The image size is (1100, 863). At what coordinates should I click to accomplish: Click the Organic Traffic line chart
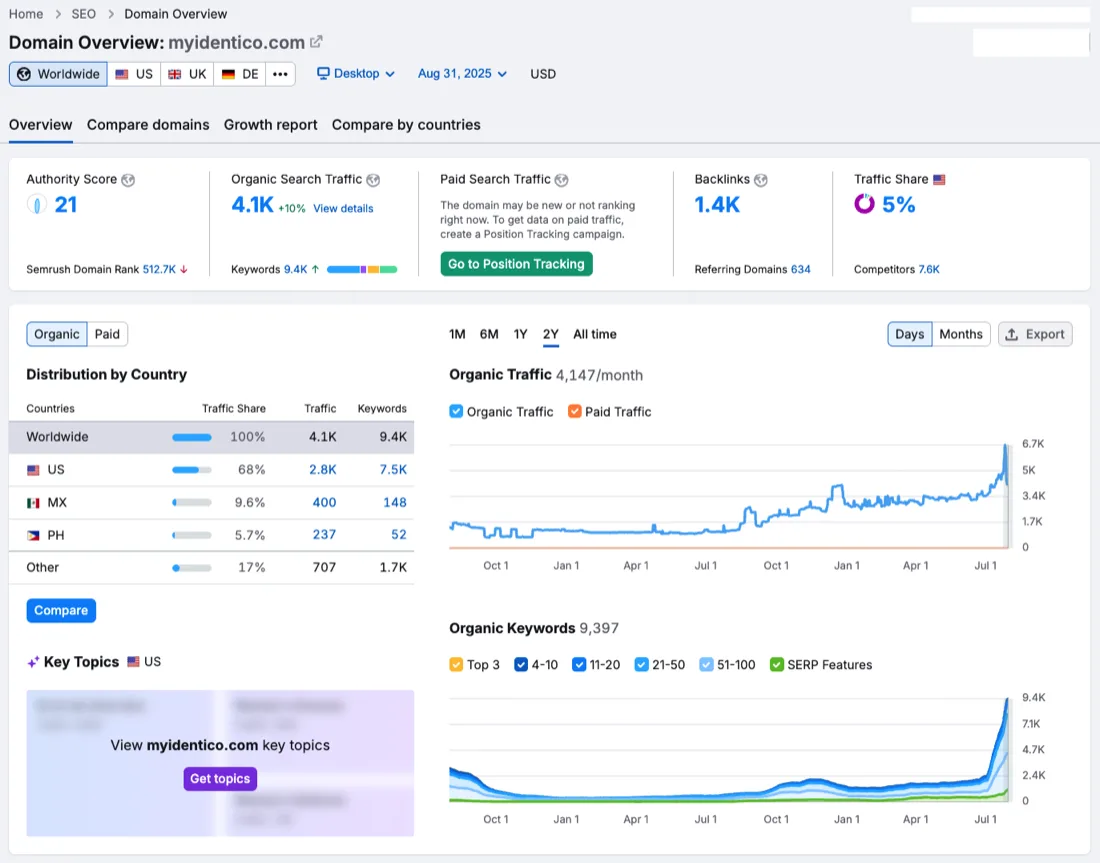(729, 495)
